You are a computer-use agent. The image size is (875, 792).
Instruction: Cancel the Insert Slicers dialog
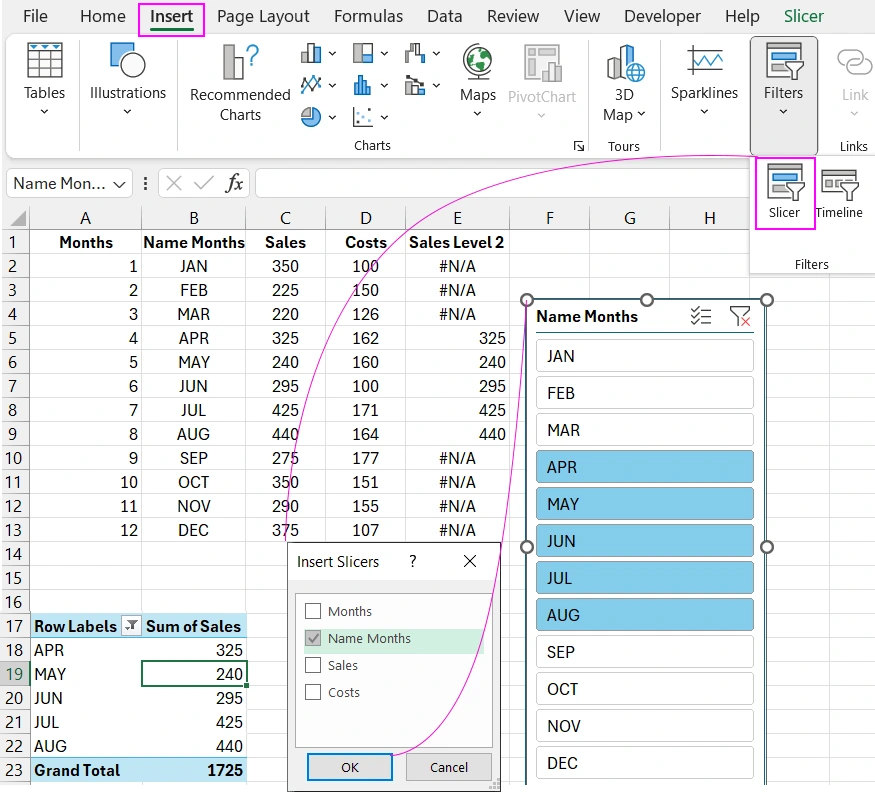point(449,767)
